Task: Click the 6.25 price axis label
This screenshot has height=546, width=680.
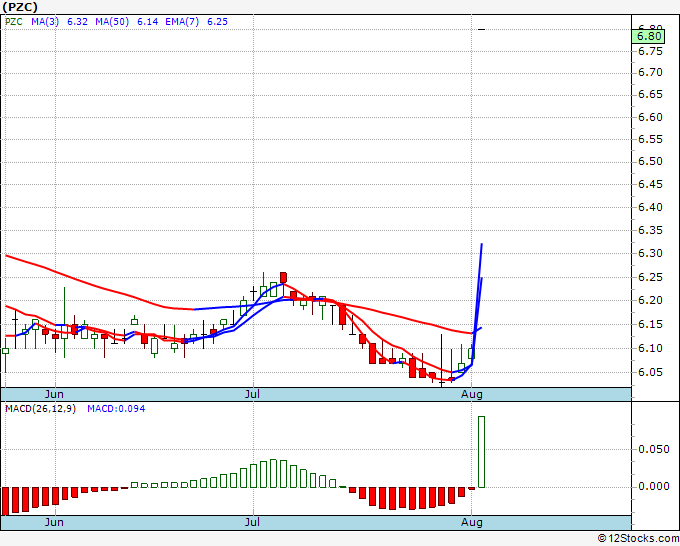Action: (x=650, y=277)
